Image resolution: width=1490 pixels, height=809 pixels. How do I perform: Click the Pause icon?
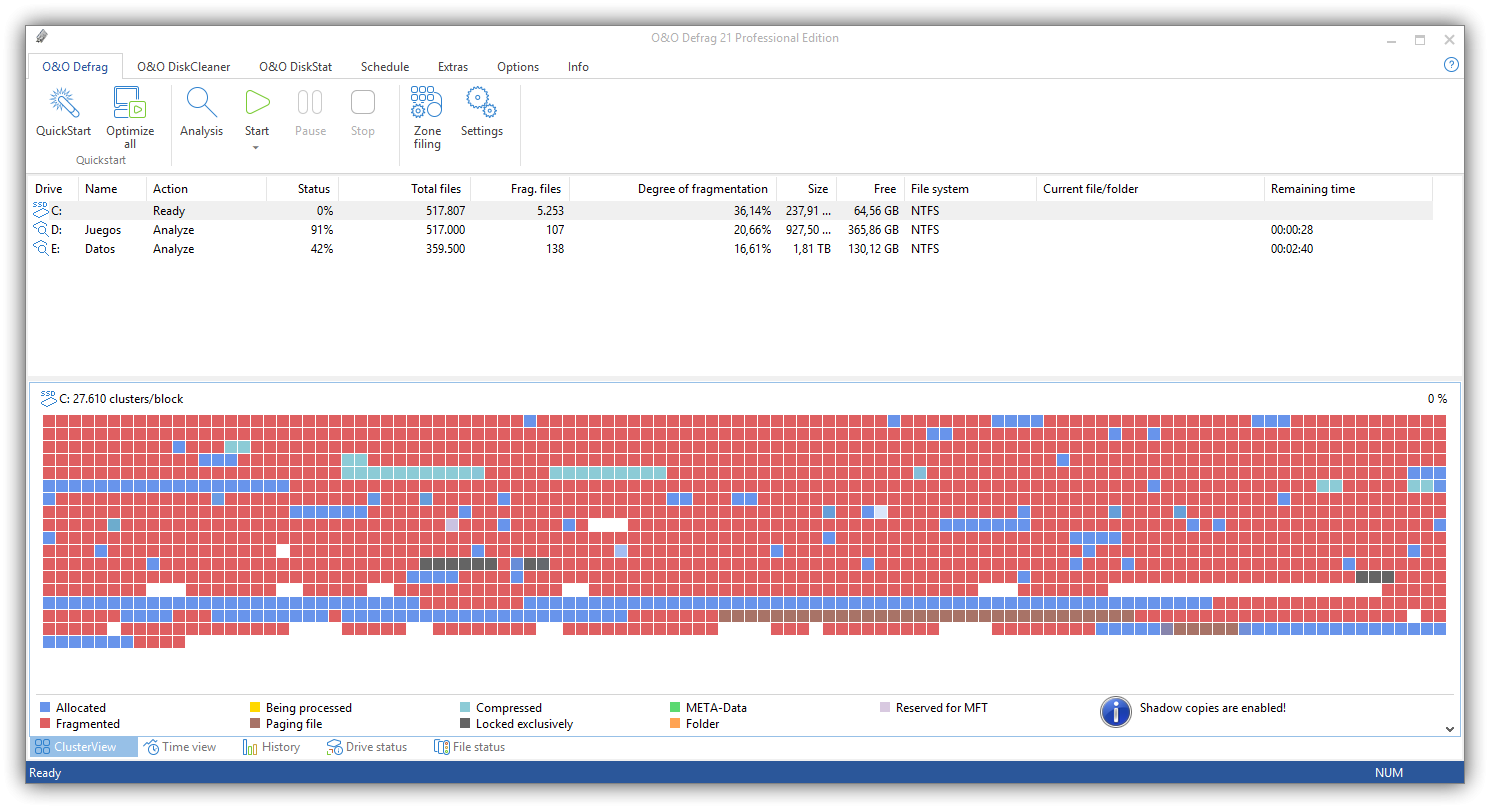[310, 103]
